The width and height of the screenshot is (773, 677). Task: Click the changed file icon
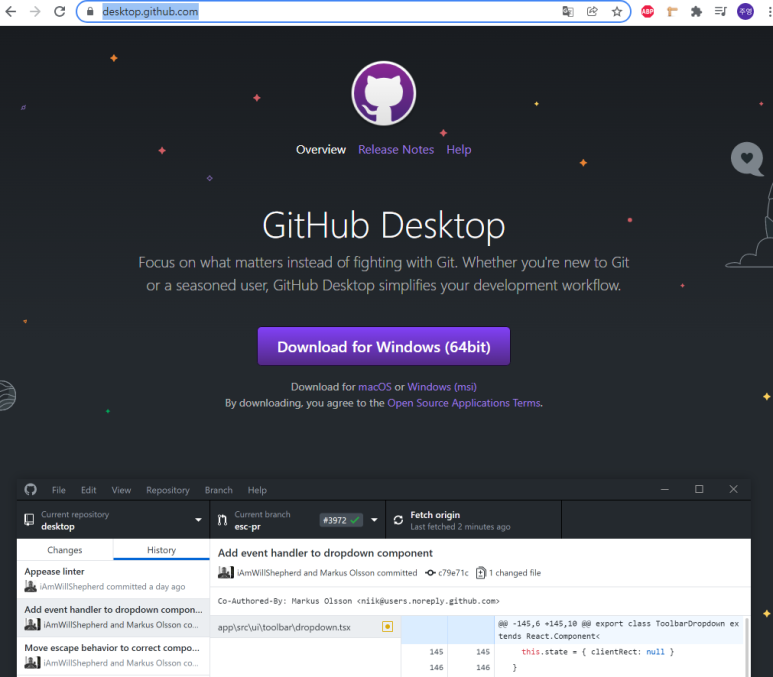point(481,572)
